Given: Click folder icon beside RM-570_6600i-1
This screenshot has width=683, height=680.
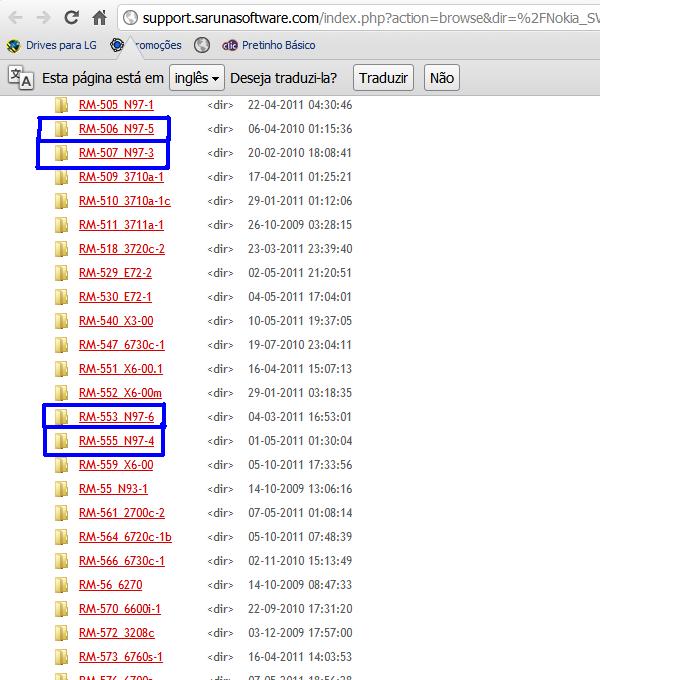Looking at the screenshot, I should click(61, 608).
